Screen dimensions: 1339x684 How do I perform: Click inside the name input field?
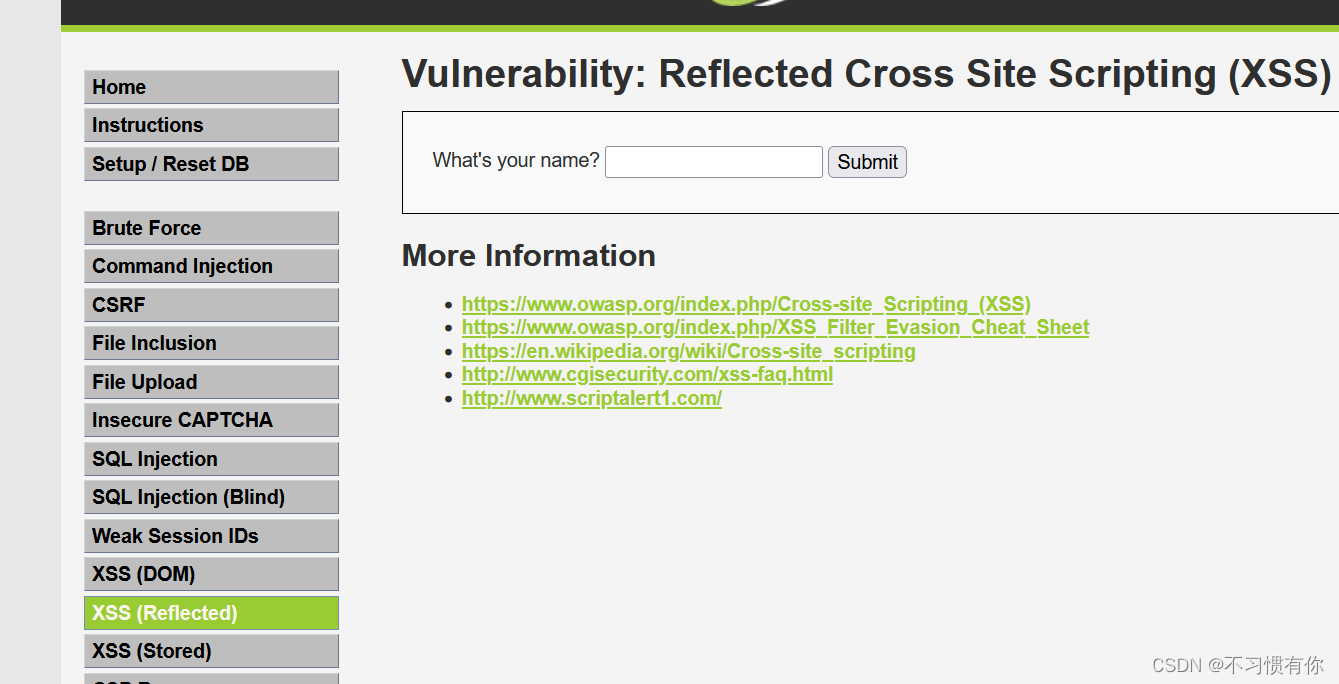coord(713,161)
